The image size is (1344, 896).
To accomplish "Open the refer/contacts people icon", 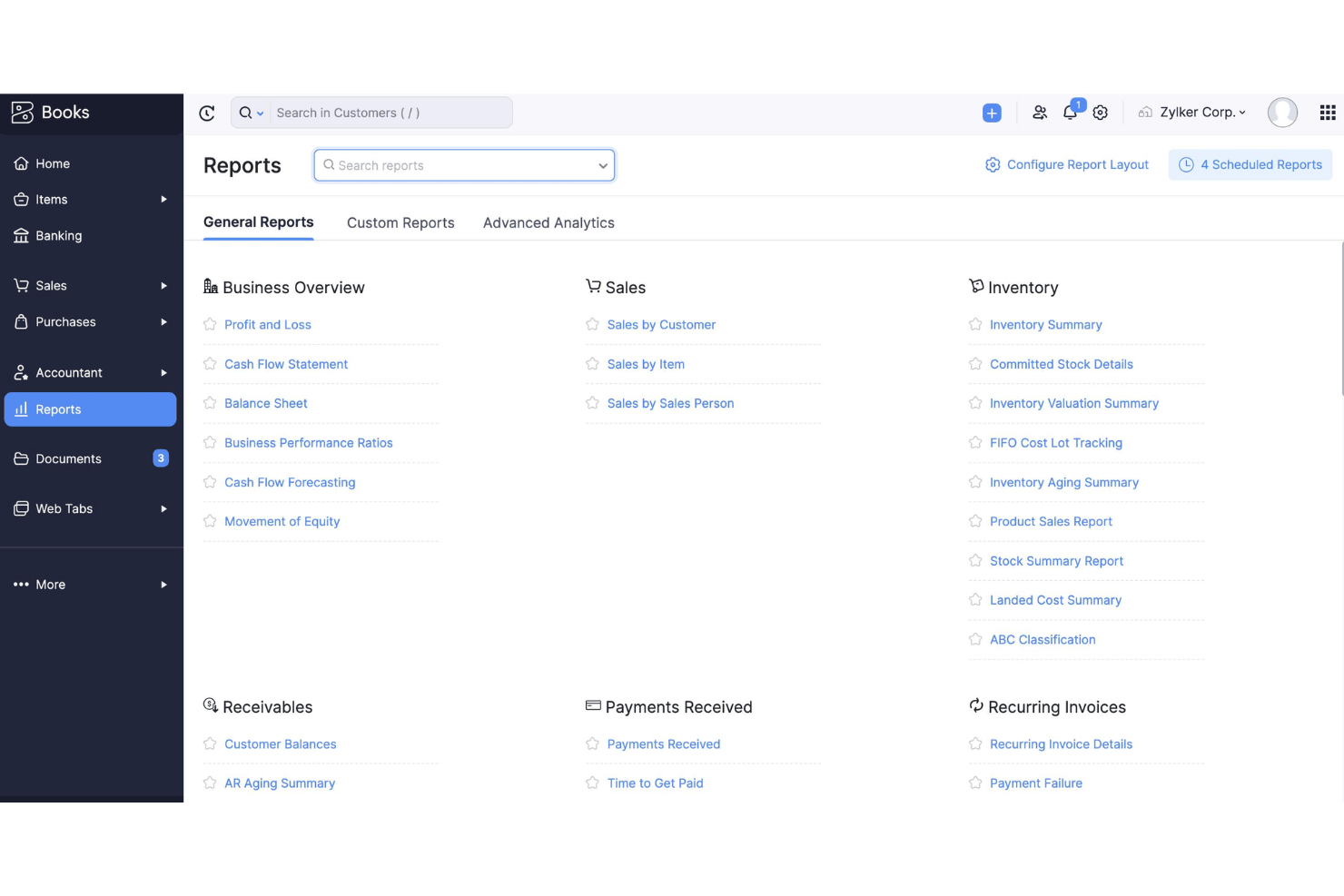I will pos(1040,113).
